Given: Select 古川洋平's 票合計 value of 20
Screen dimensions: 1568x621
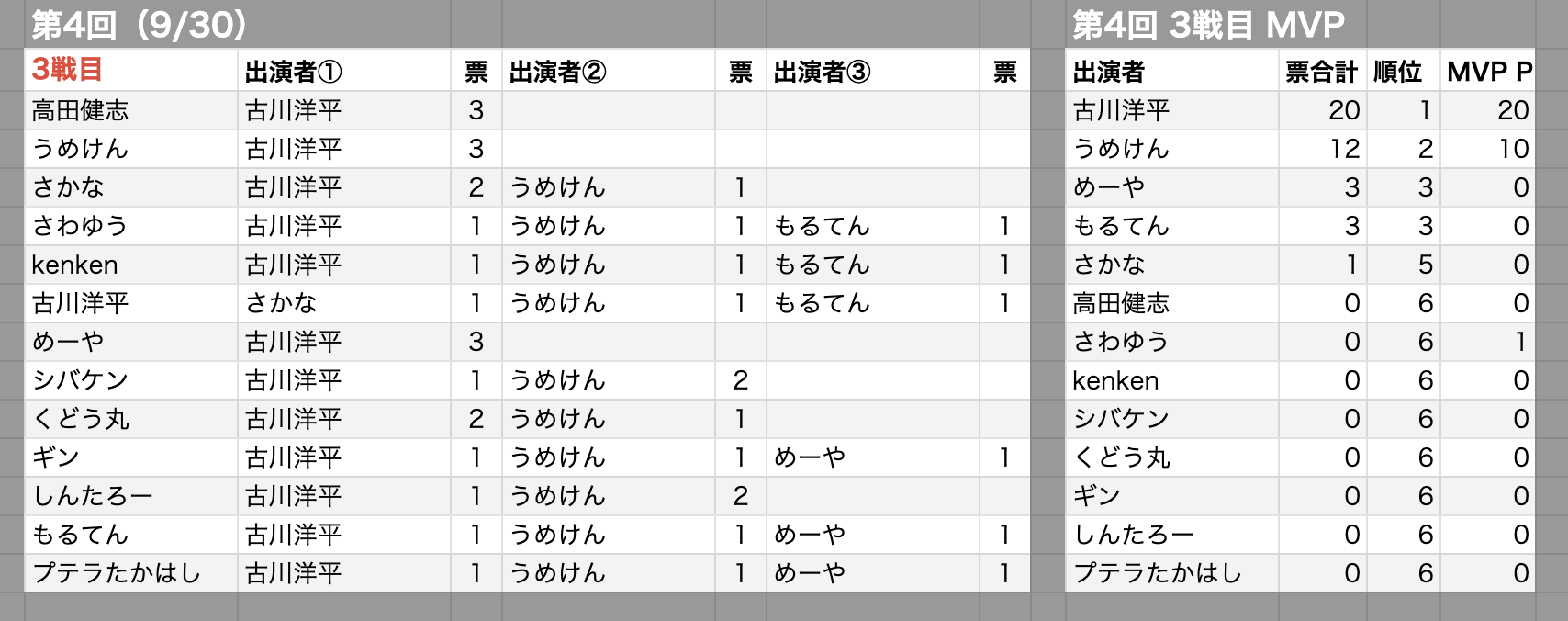Looking at the screenshot, I should (x=1344, y=110).
